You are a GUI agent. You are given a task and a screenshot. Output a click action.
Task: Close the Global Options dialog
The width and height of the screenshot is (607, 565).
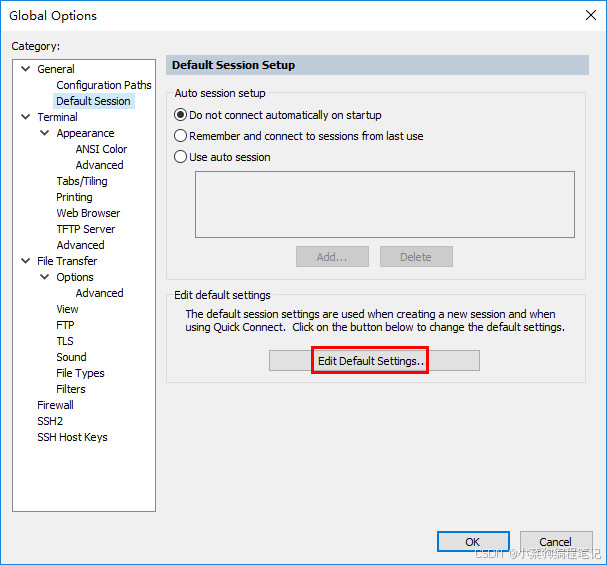click(591, 15)
